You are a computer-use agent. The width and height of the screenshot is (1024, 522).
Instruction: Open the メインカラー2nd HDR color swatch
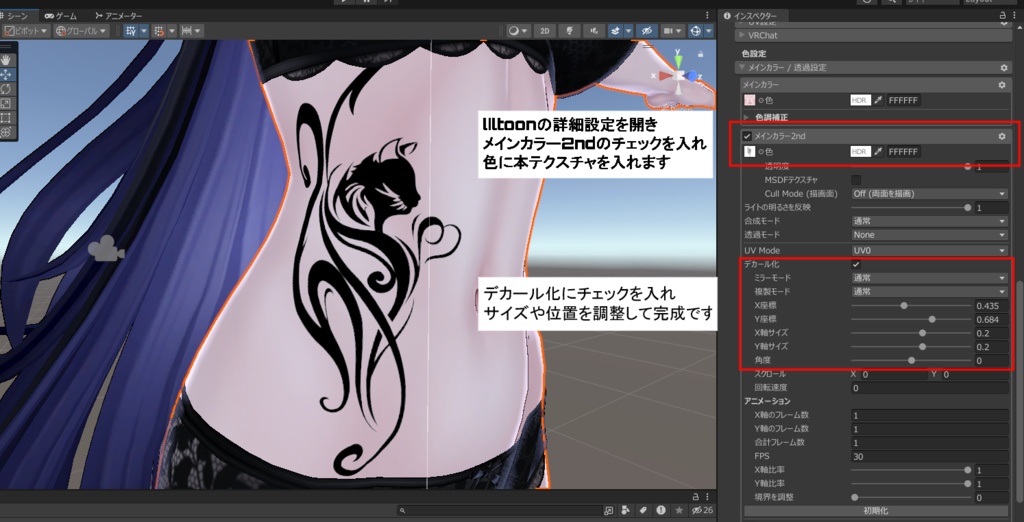(861, 152)
